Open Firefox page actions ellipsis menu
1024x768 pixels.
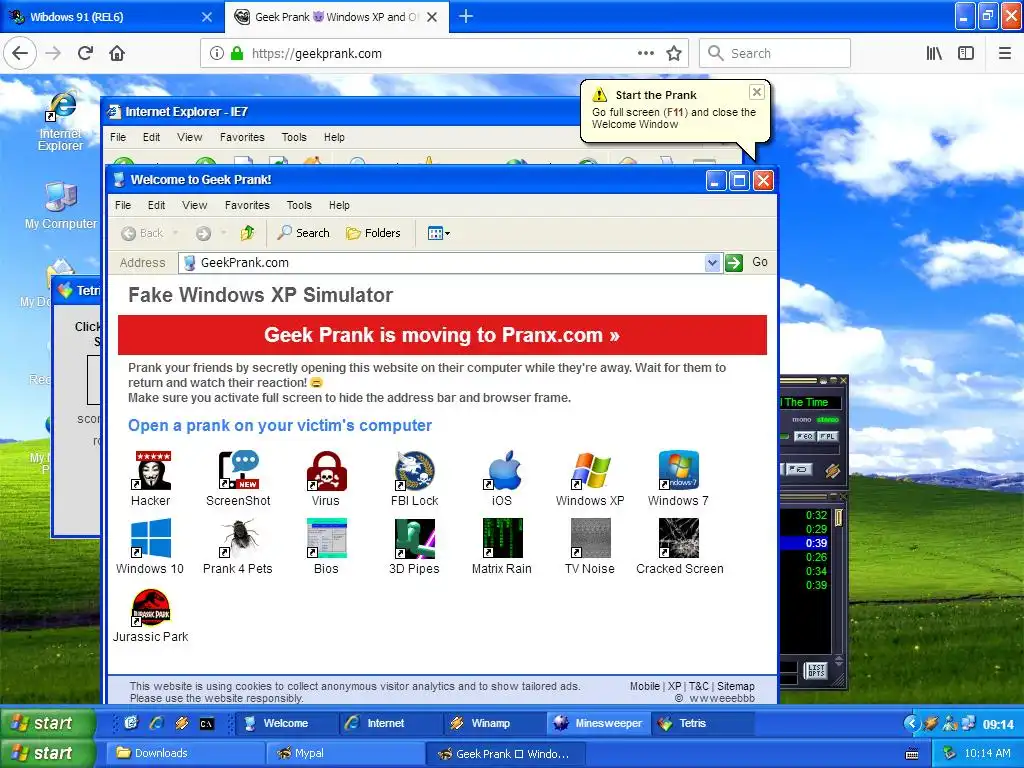pyautogui.click(x=646, y=54)
